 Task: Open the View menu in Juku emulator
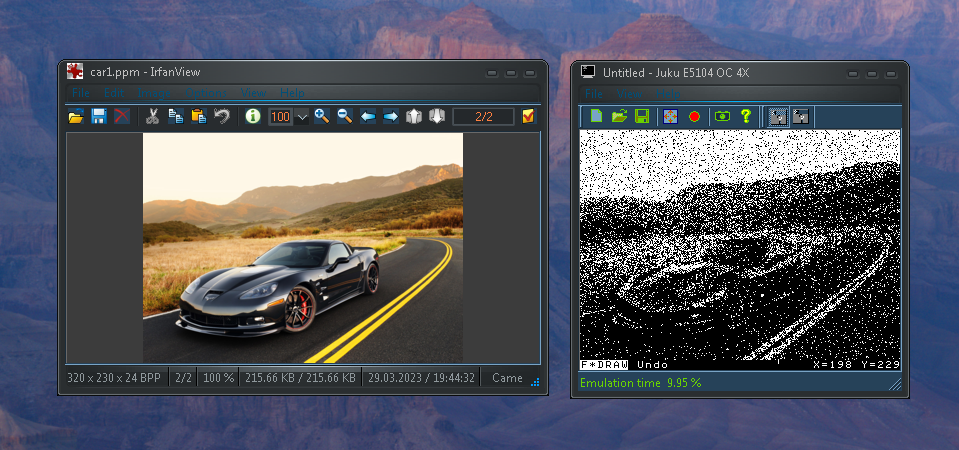[629, 93]
